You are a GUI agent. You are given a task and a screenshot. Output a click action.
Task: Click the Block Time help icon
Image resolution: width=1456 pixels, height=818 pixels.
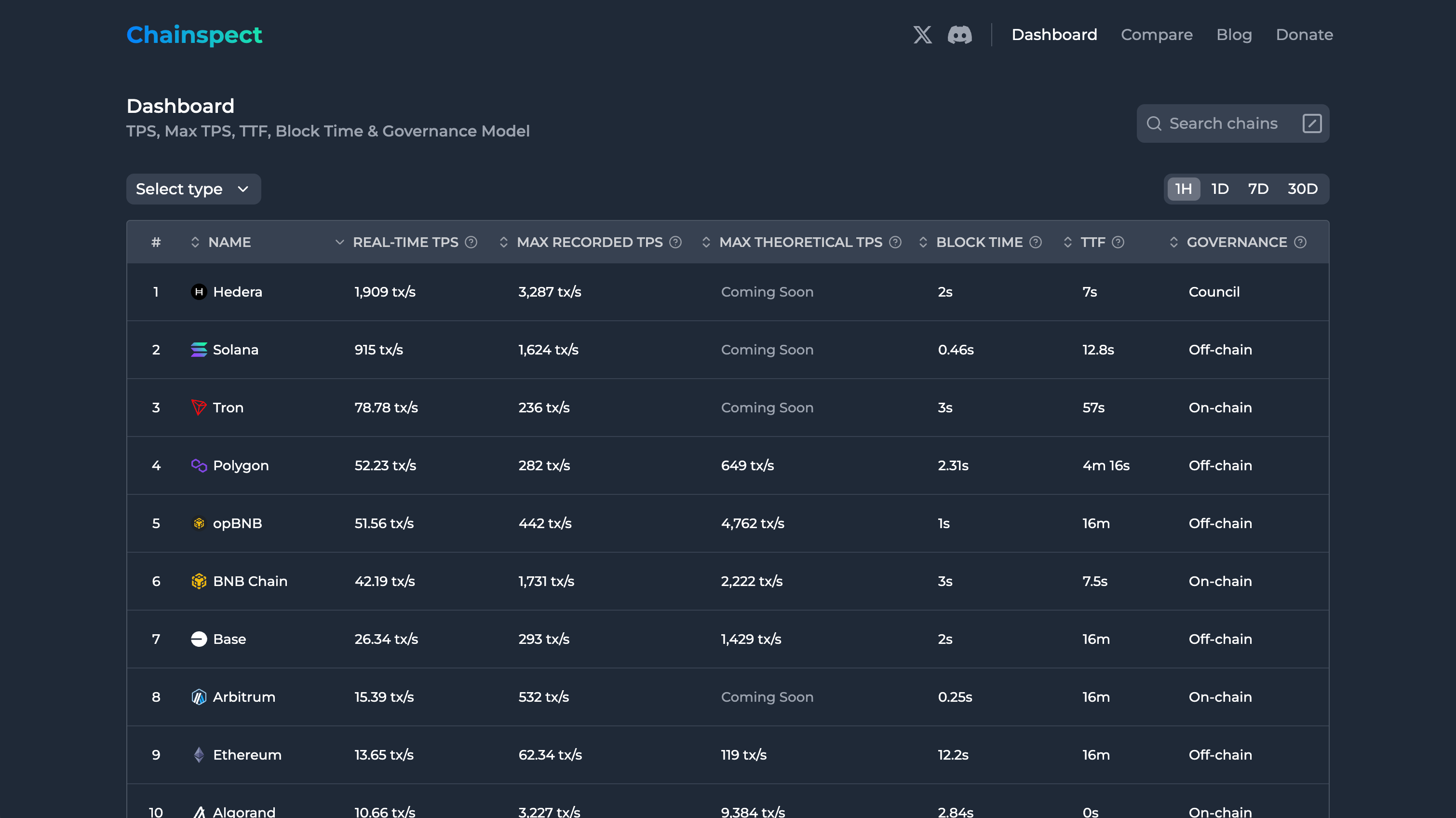click(1036, 243)
